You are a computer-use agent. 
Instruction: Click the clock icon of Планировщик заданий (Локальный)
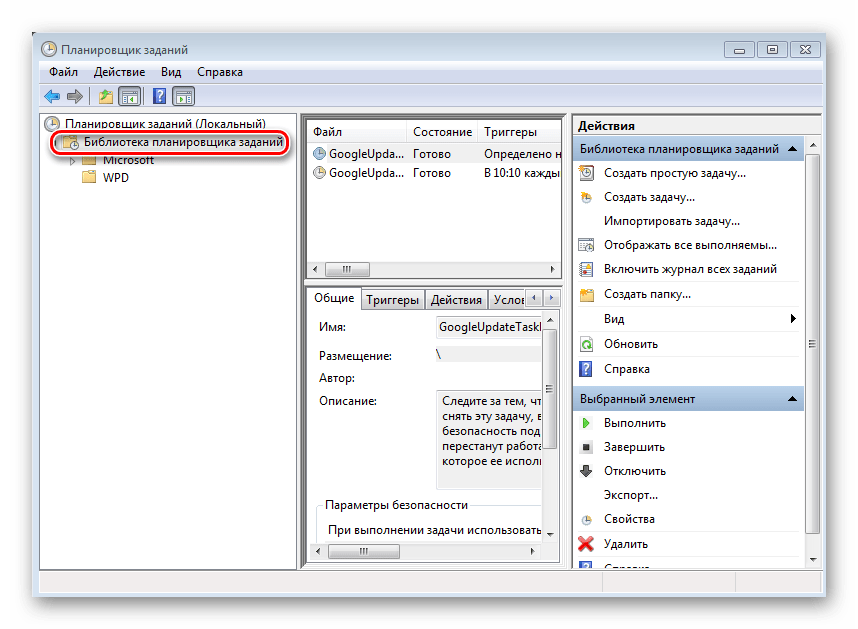pyautogui.click(x=51, y=124)
